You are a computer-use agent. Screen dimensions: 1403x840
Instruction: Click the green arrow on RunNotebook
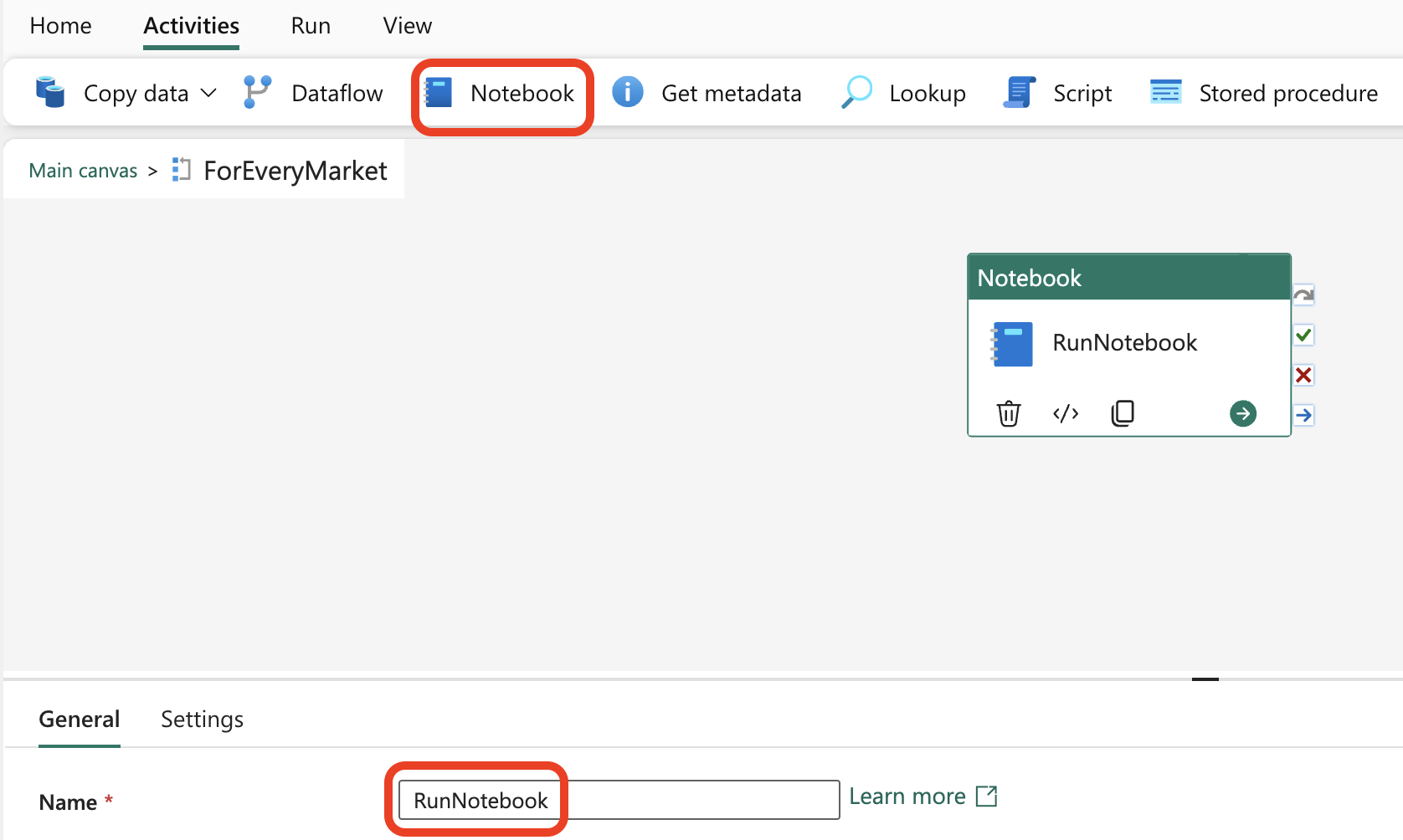[x=1243, y=413]
